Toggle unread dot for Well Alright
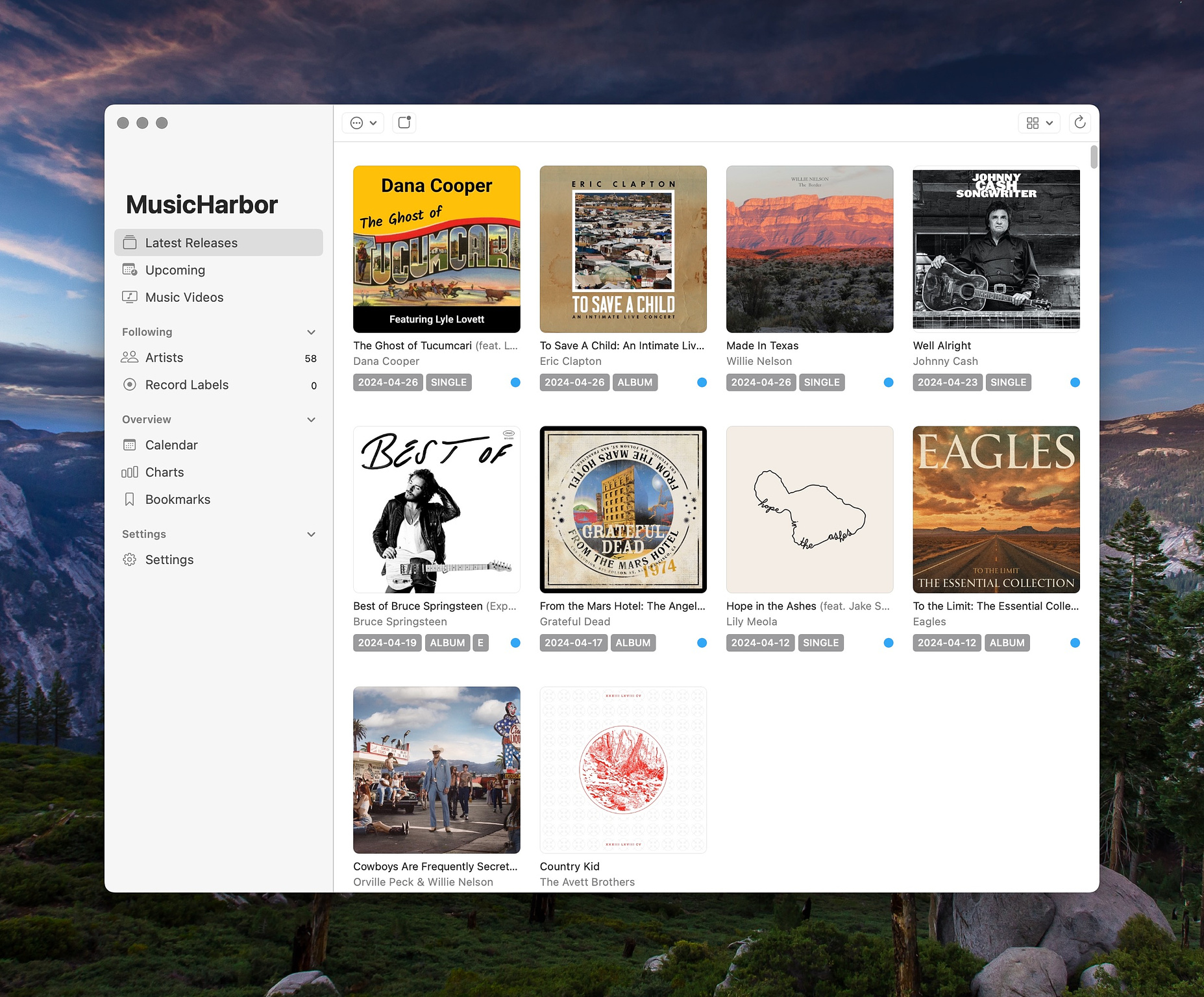Screen dimensions: 1204x997 (1075, 382)
